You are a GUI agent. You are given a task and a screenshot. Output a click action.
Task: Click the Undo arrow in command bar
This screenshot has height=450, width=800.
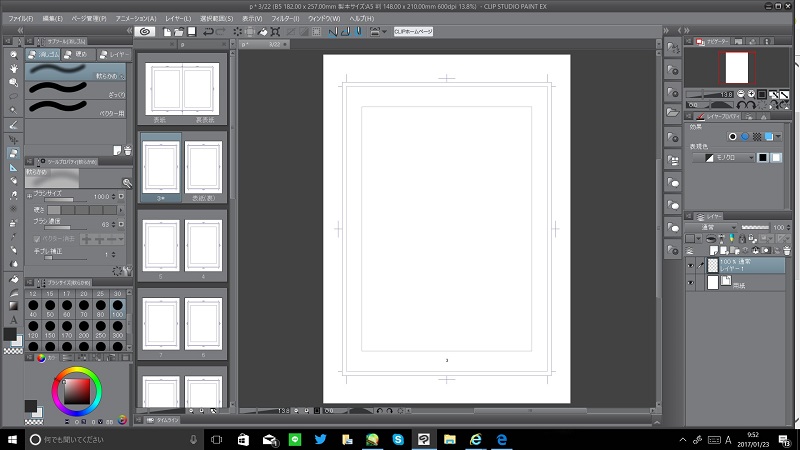coord(206,32)
